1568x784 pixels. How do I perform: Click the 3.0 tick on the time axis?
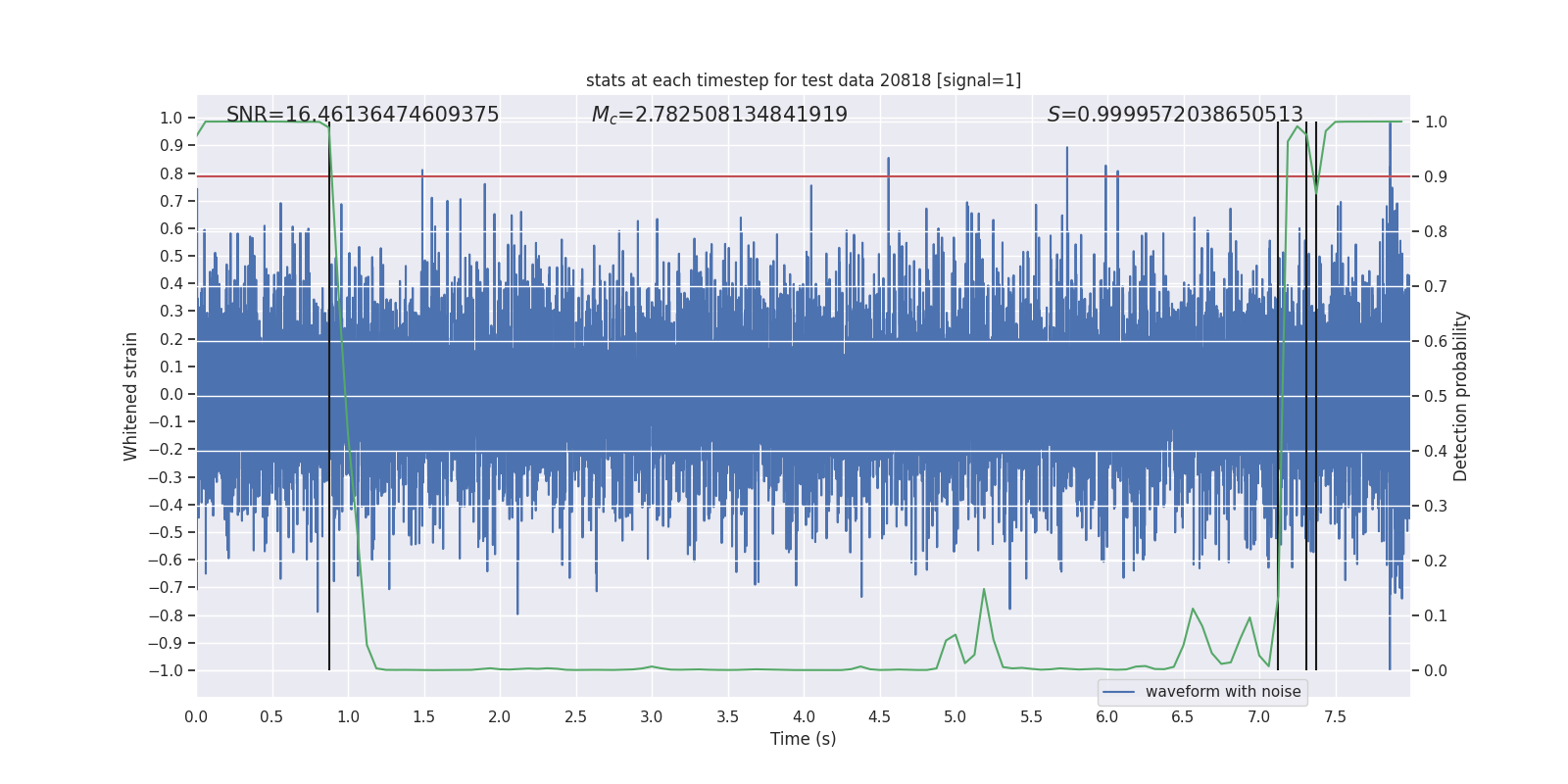[652, 716]
